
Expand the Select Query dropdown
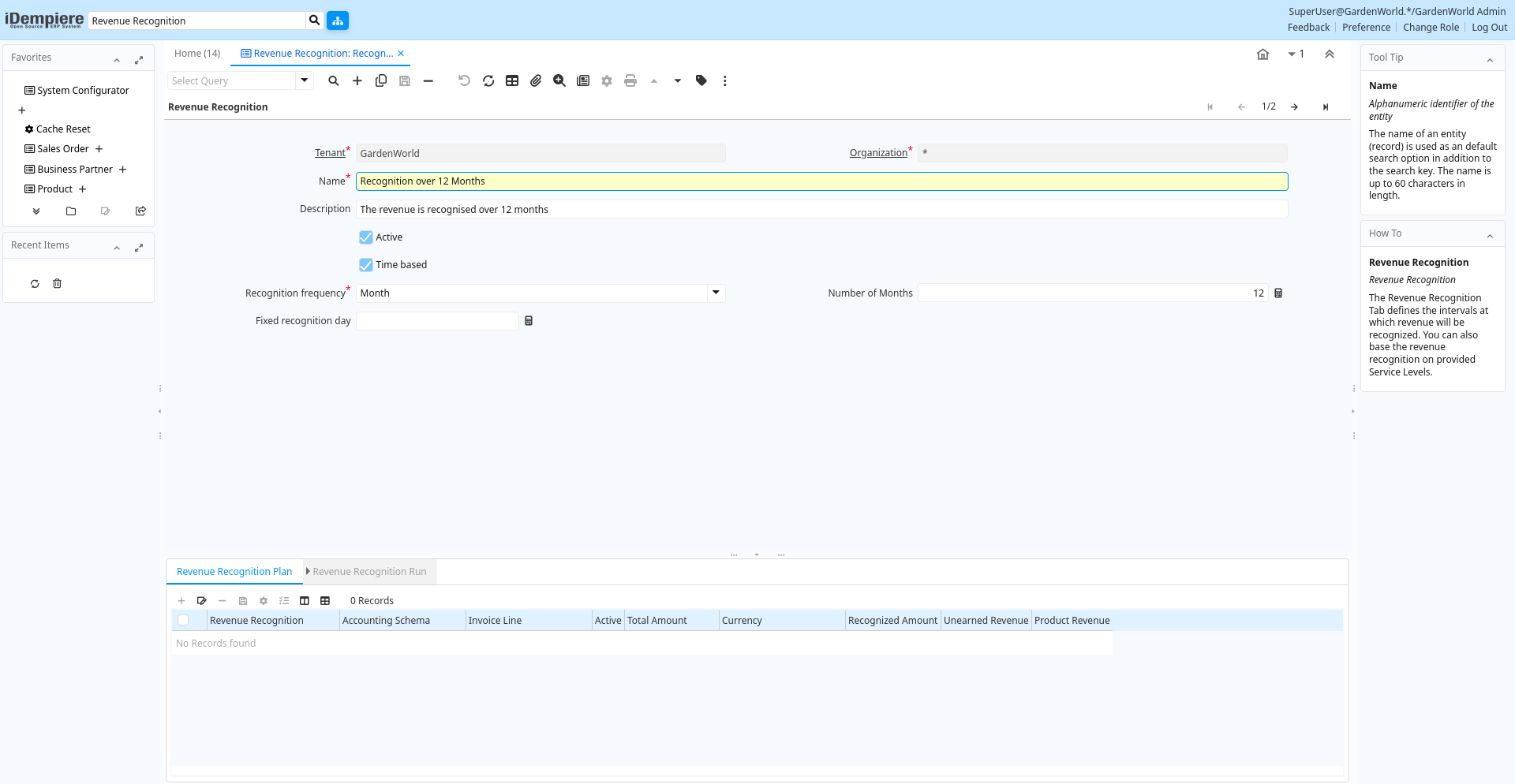tap(305, 80)
